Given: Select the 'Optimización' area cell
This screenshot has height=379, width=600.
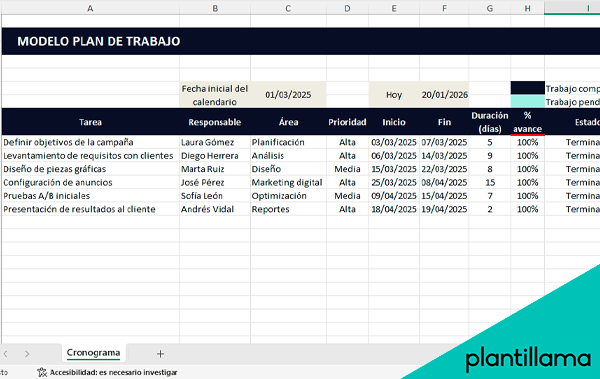Looking at the screenshot, I should (289, 196).
